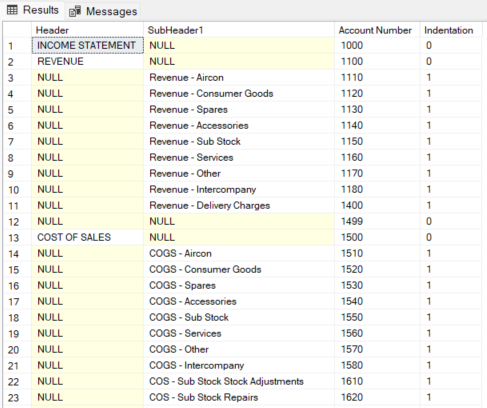Screen dimensions: 487x408
Task: Select the Revenue - Services cell
Action: click(x=239, y=157)
